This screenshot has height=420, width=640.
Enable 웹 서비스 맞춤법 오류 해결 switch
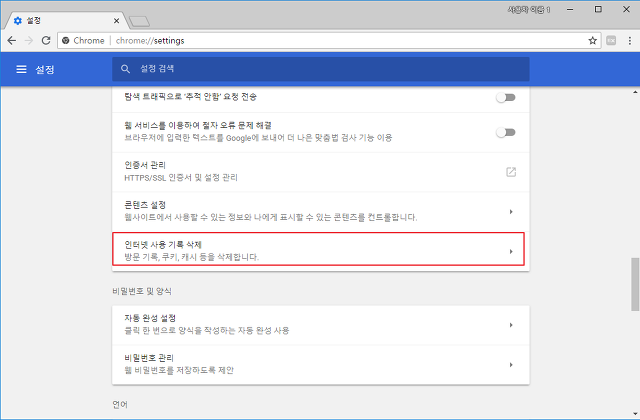click(506, 132)
